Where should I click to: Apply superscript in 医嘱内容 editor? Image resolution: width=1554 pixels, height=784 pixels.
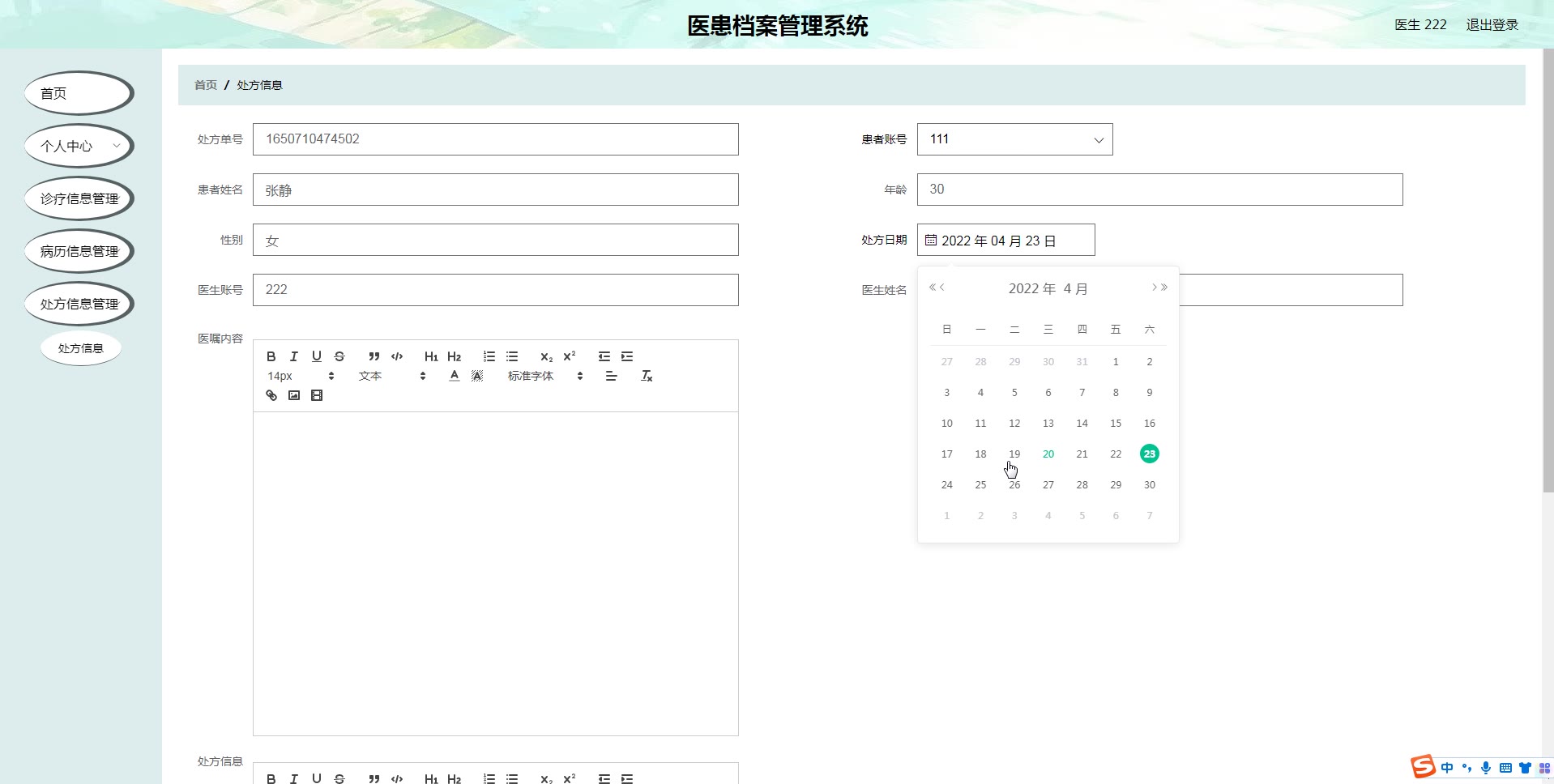coord(570,356)
